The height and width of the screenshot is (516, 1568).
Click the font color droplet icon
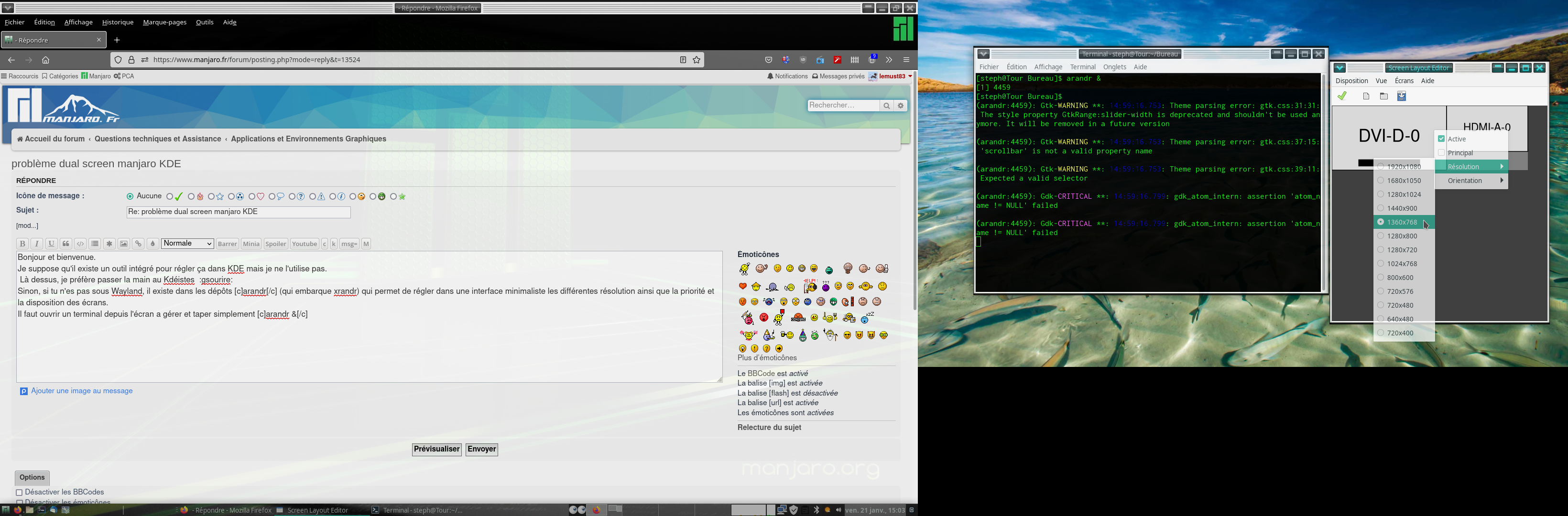pyautogui.click(x=153, y=244)
